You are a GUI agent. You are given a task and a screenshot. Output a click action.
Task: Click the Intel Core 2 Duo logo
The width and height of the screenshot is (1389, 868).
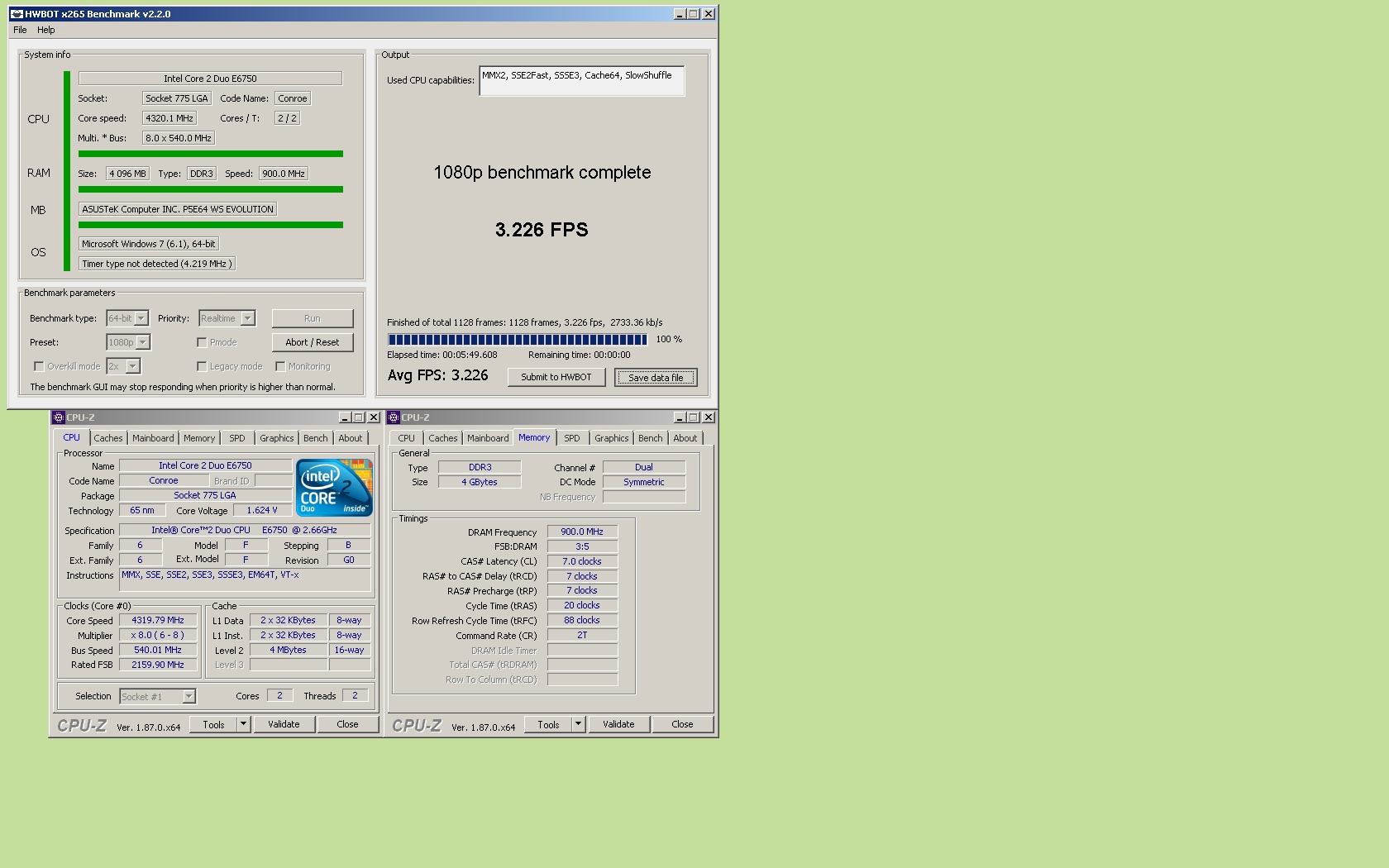click(x=334, y=488)
